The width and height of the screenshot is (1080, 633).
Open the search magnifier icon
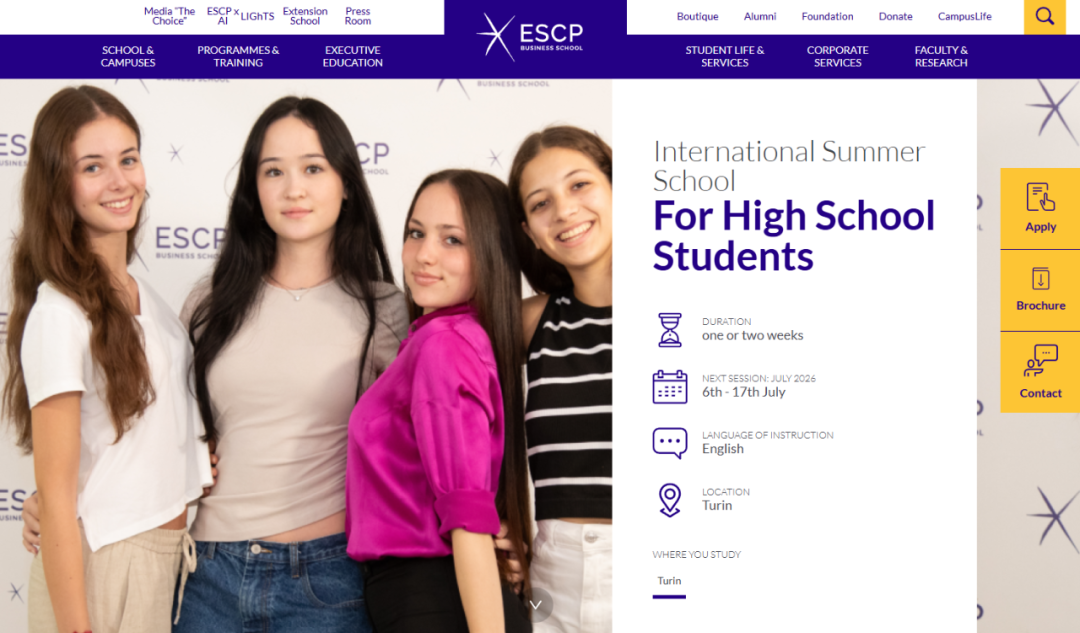[x=1044, y=17]
